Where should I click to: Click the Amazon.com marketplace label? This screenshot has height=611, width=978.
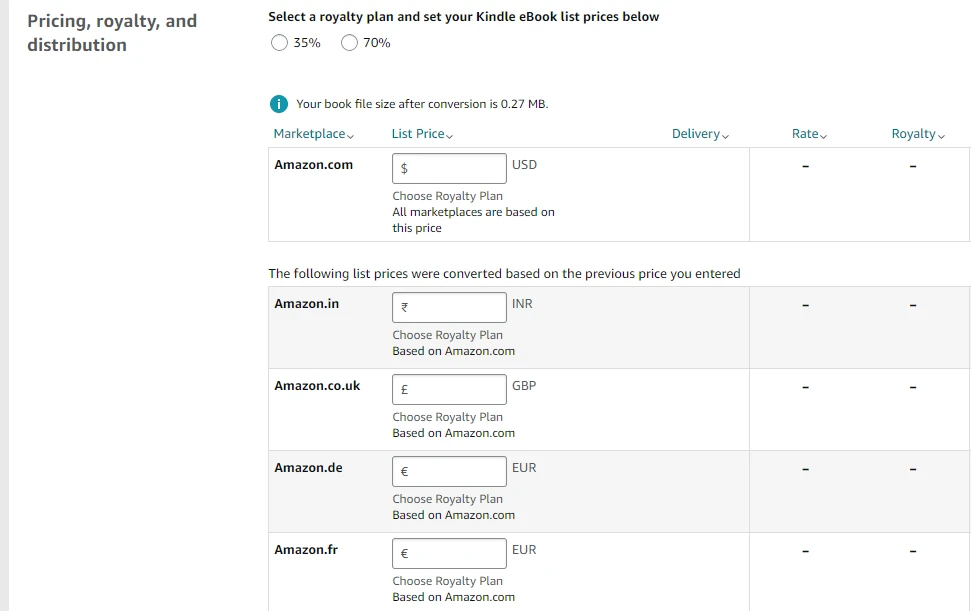pos(313,165)
